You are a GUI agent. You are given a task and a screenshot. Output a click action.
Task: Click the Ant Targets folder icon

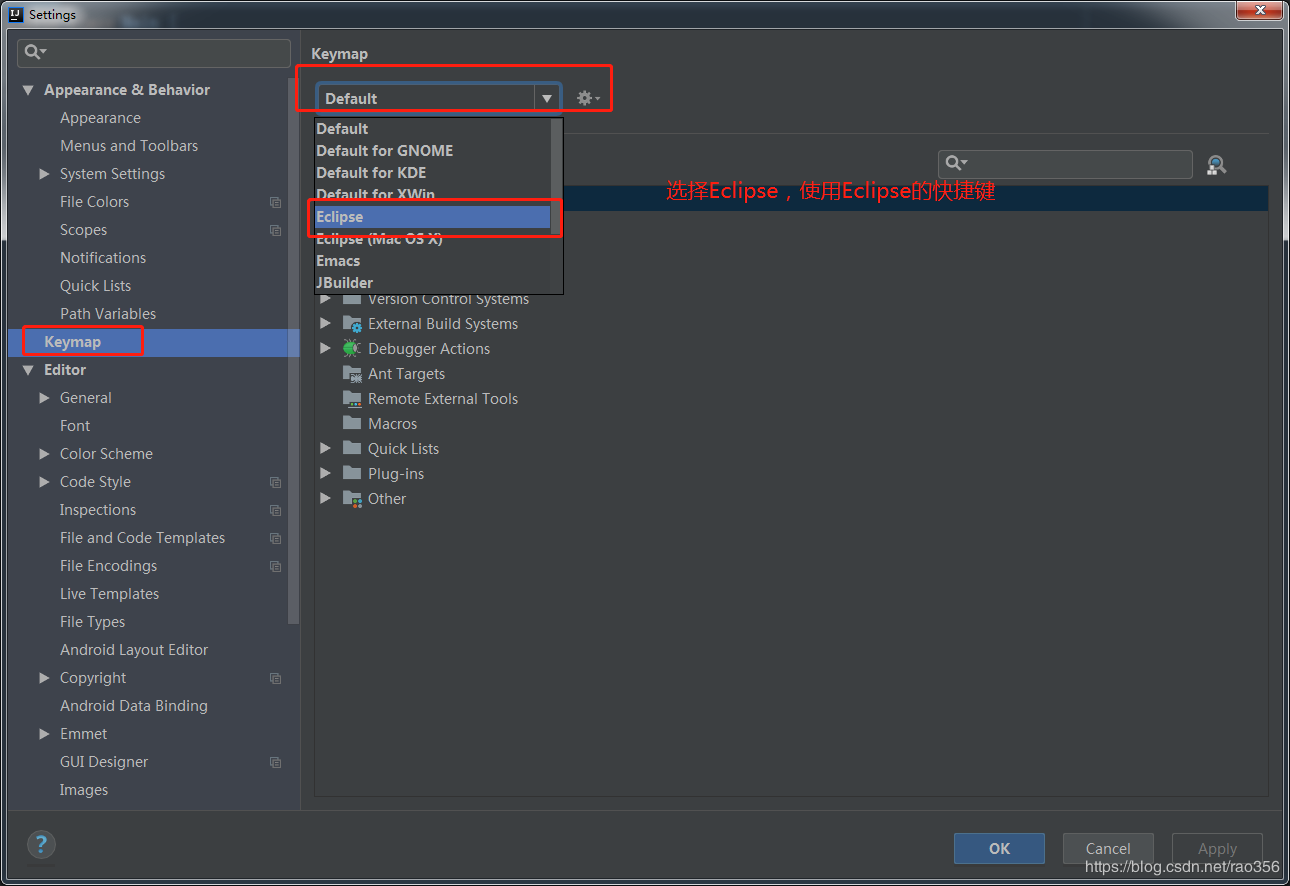[352, 373]
